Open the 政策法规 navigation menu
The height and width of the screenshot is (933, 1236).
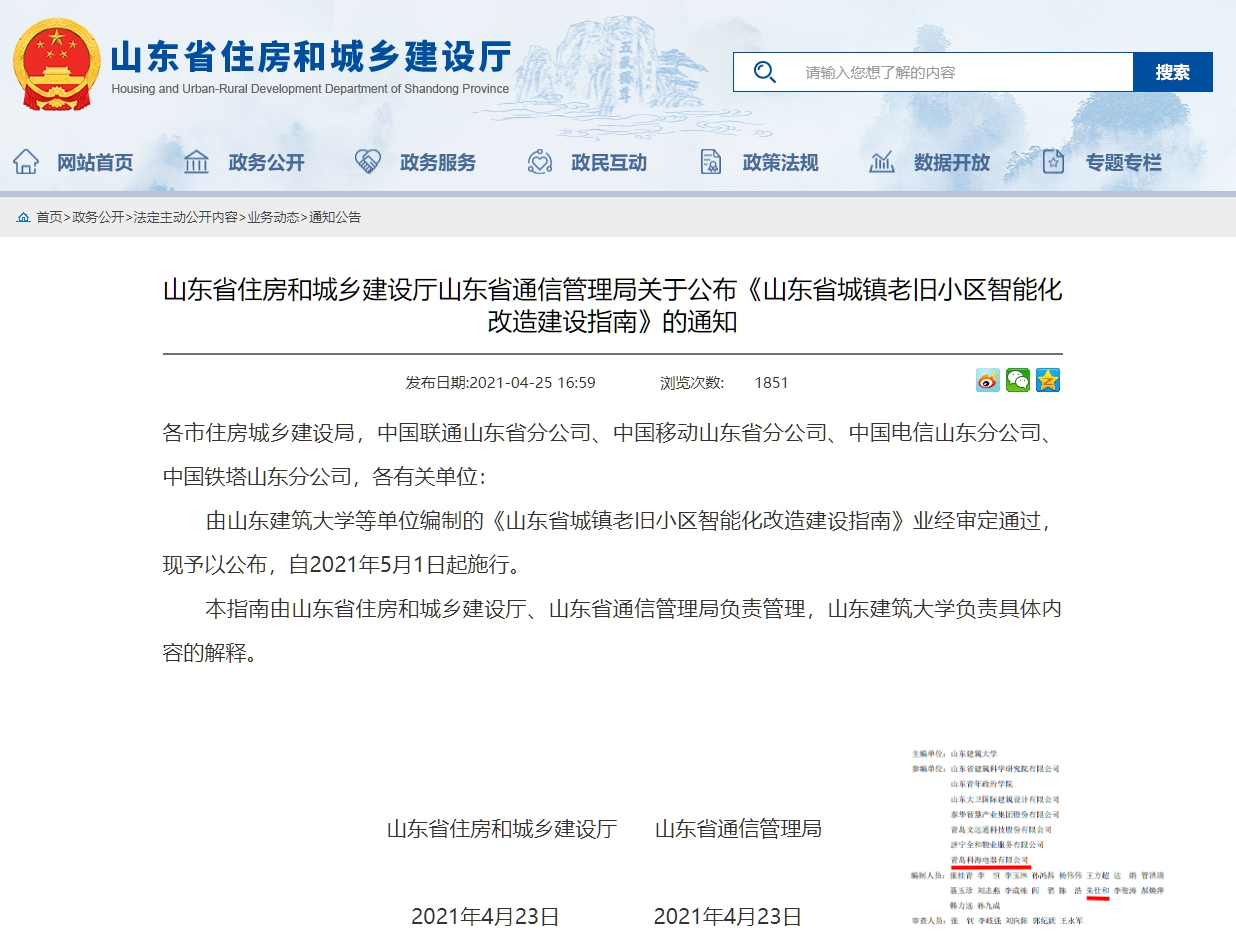click(780, 163)
